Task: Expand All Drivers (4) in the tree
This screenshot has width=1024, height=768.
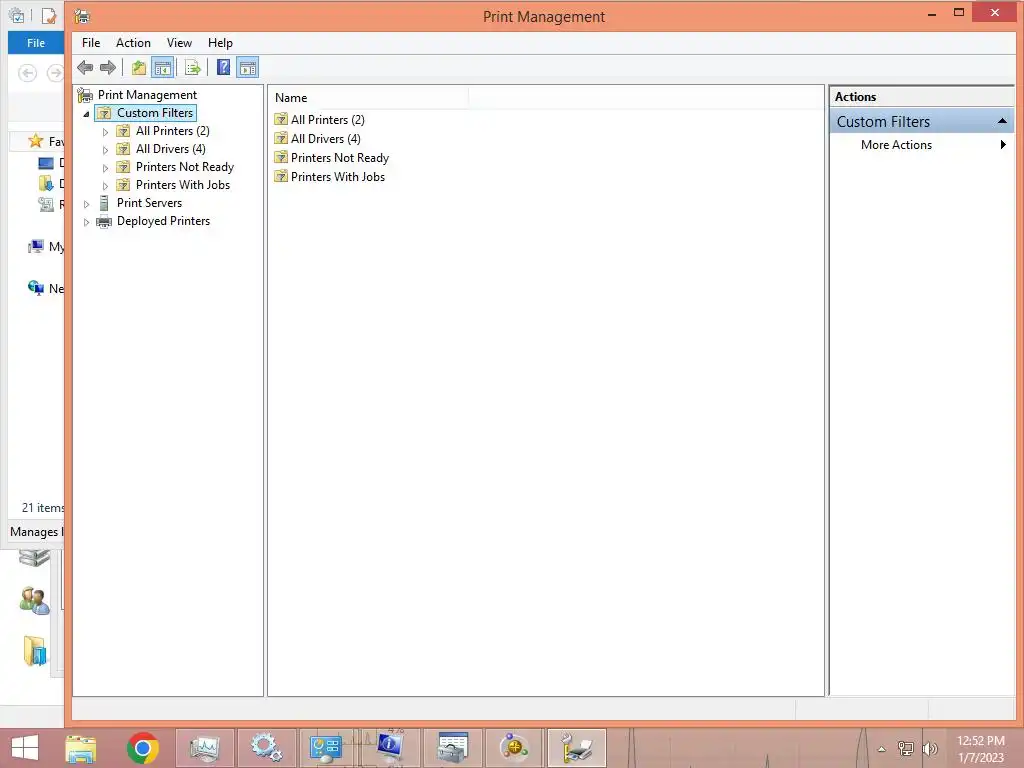Action: pyautogui.click(x=105, y=150)
